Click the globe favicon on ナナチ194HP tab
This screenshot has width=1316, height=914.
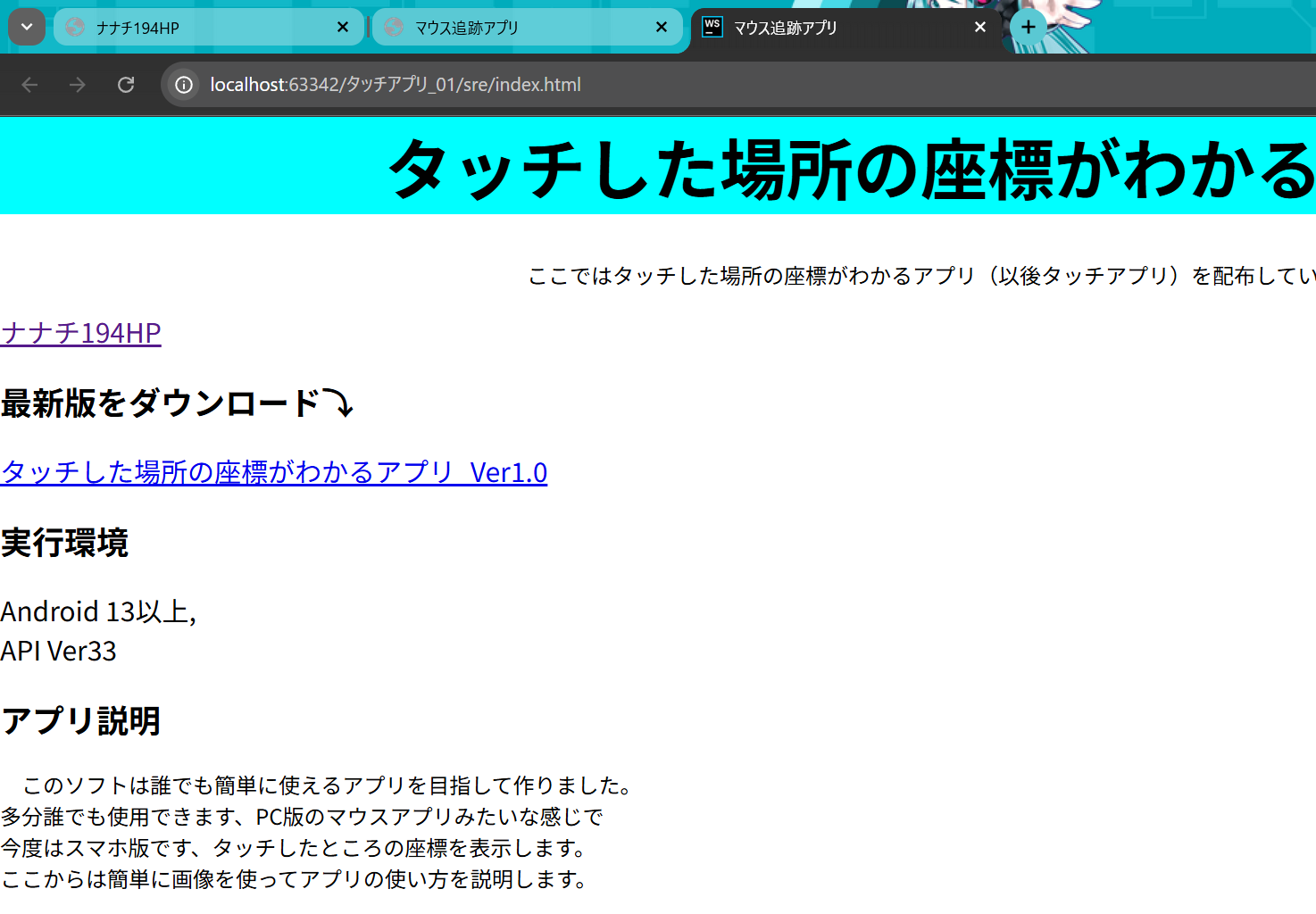[76, 28]
